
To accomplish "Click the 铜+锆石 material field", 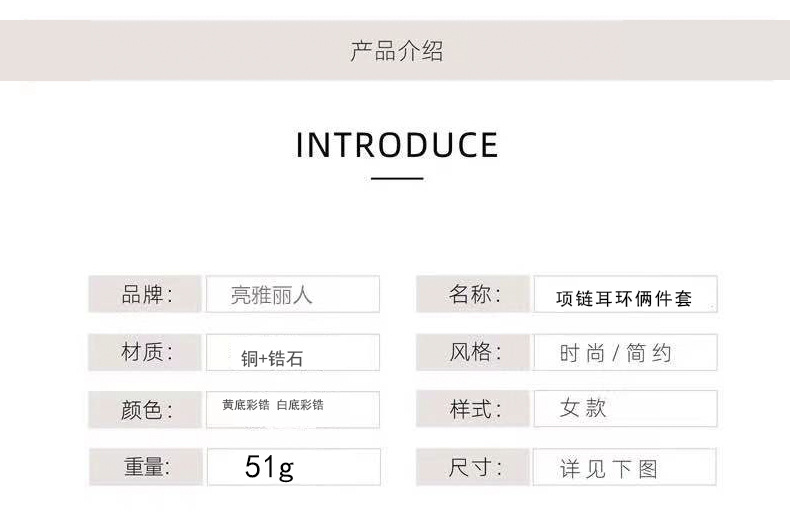I will pos(293,355).
